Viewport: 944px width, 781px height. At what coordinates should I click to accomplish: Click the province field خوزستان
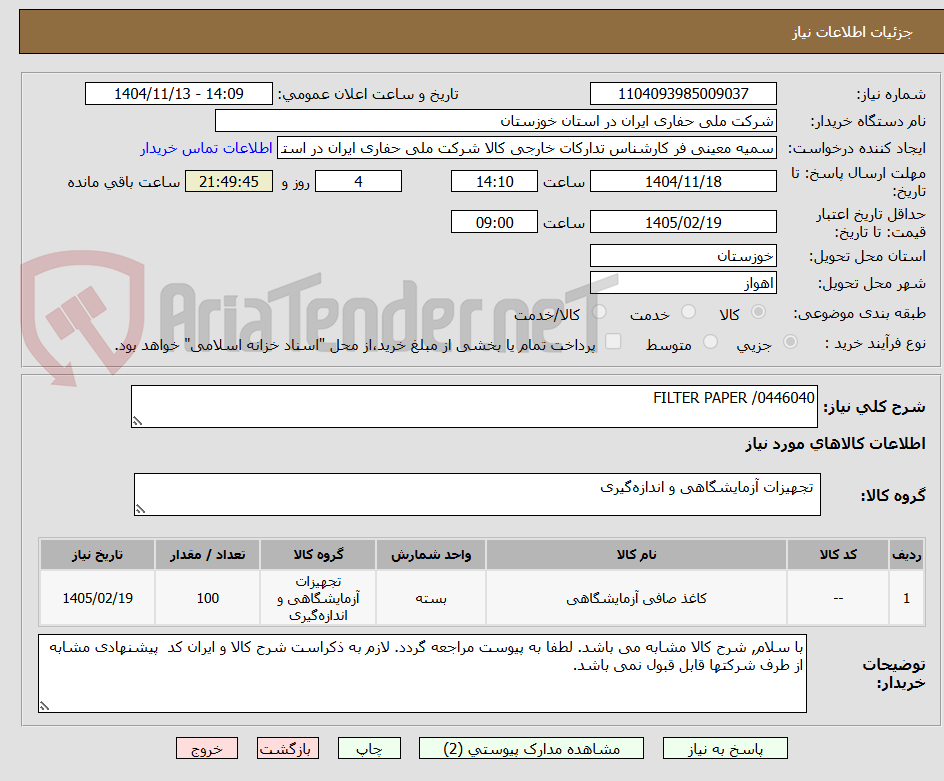click(x=683, y=256)
